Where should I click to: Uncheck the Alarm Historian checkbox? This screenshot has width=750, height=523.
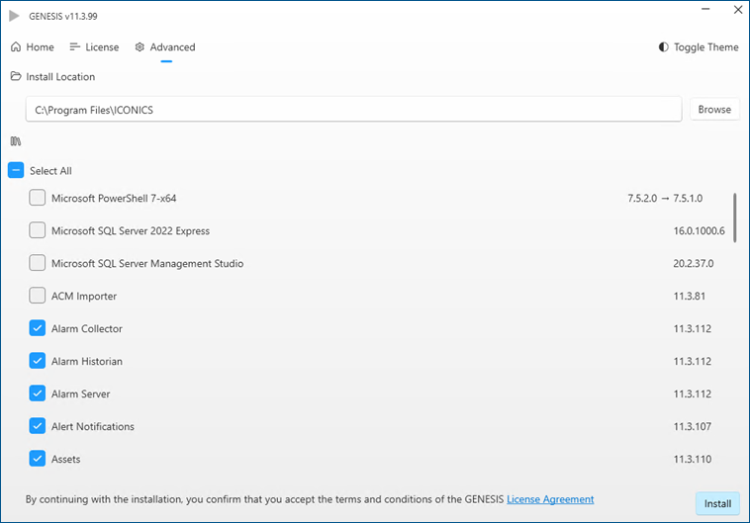pos(37,361)
